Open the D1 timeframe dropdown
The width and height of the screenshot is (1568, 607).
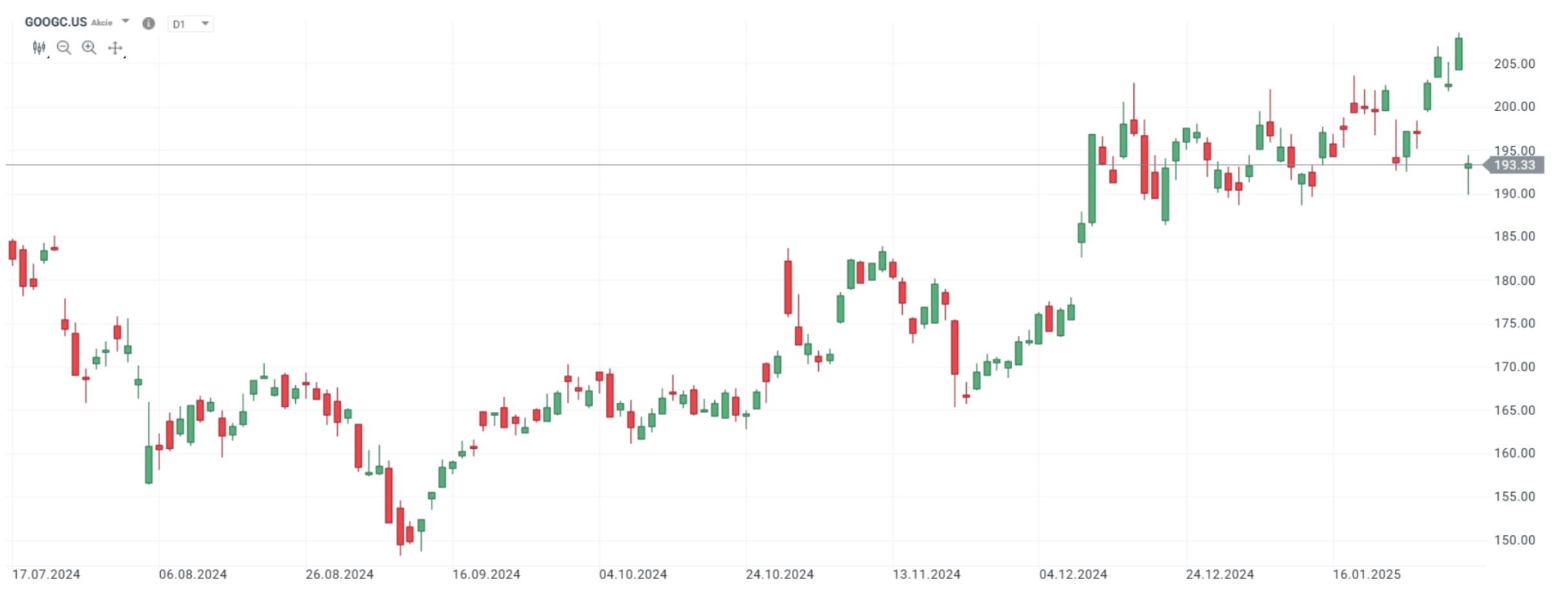tap(190, 24)
